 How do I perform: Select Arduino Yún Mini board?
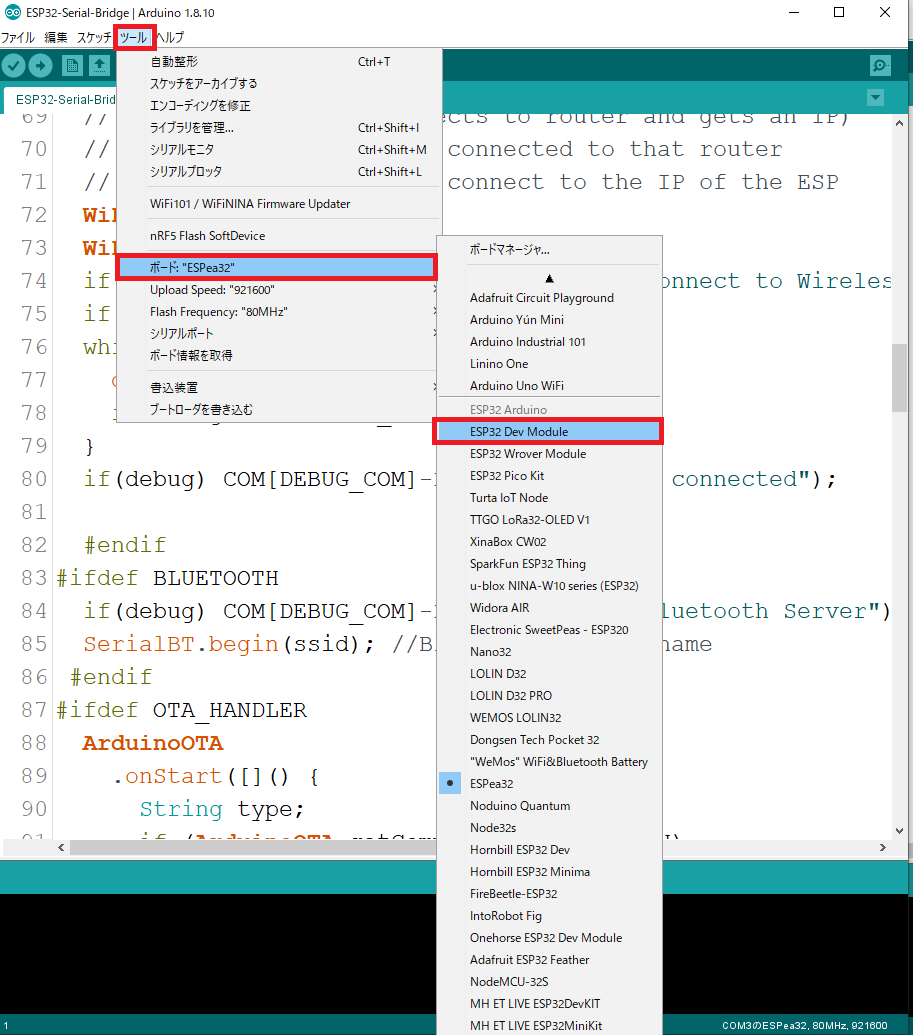pos(549,319)
